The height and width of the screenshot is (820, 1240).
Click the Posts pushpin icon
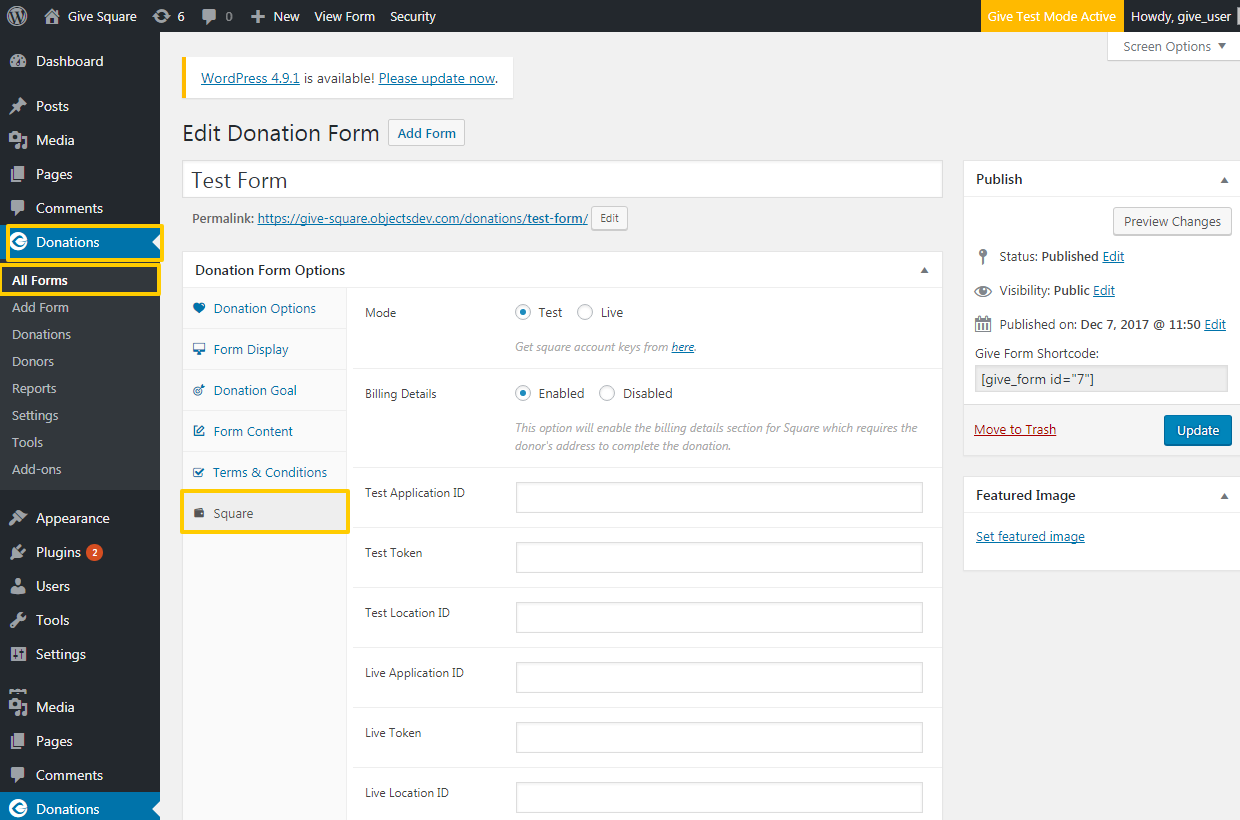click(18, 106)
